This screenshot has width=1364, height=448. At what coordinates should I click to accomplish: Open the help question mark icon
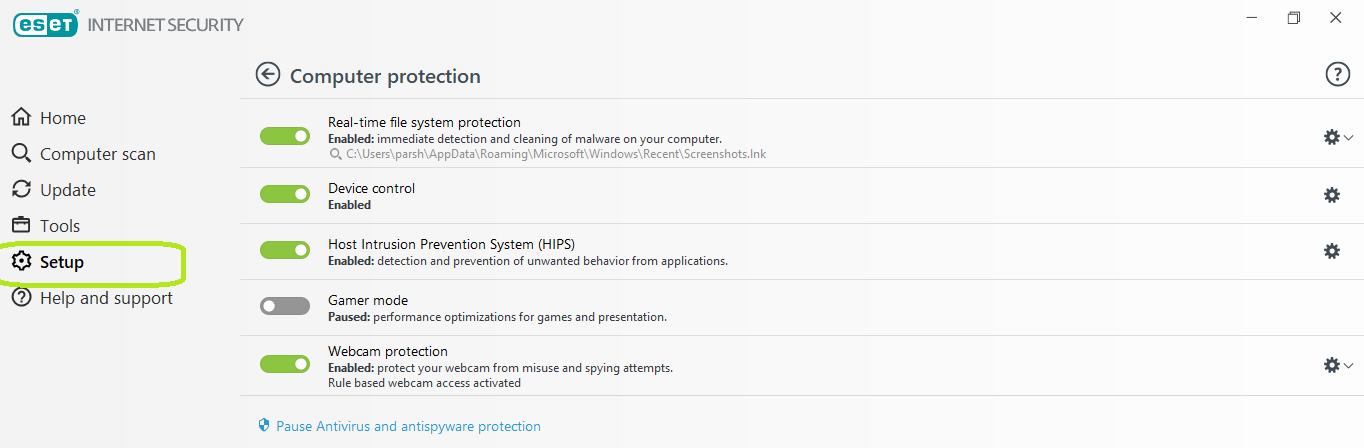(1337, 74)
